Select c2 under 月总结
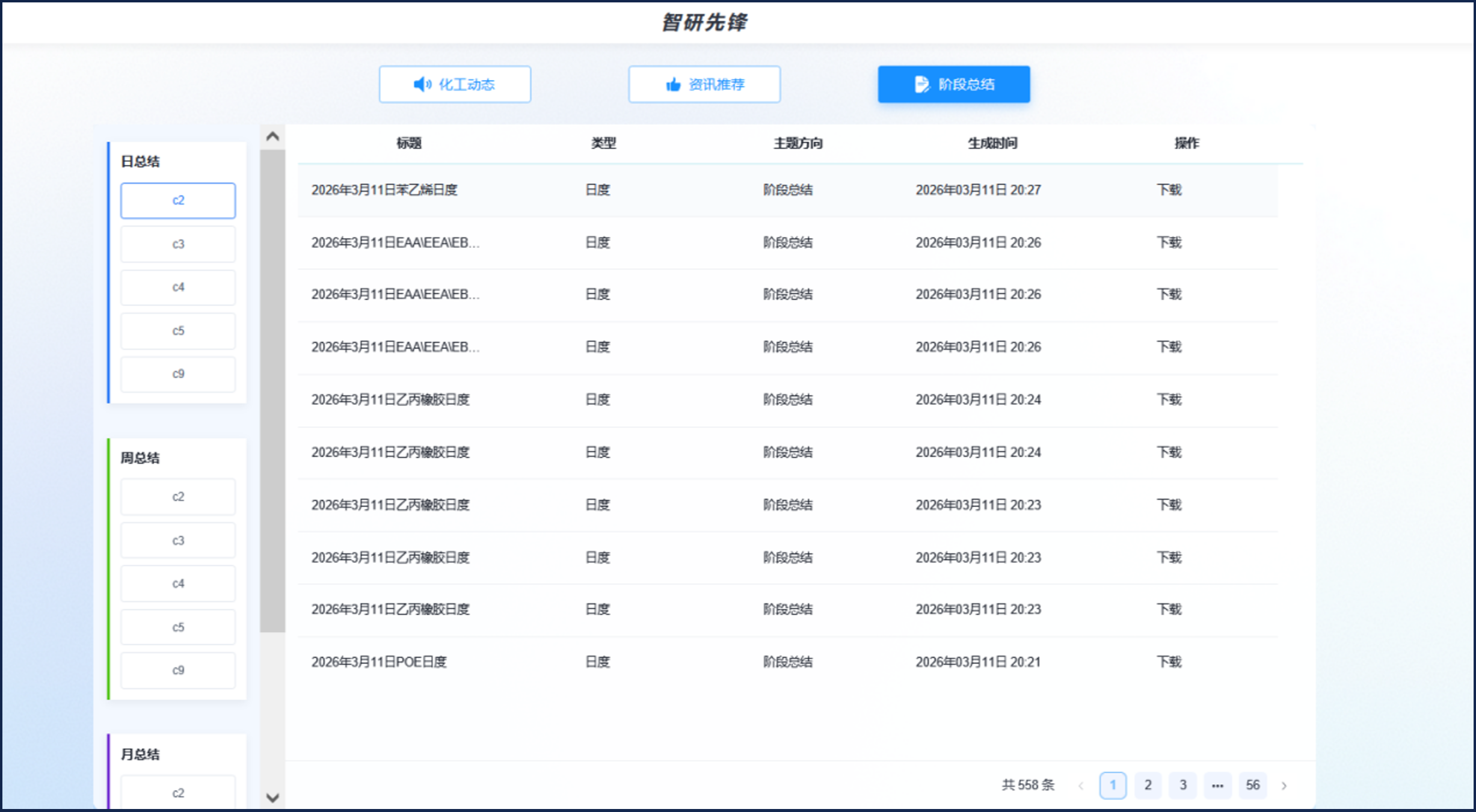 coord(178,793)
